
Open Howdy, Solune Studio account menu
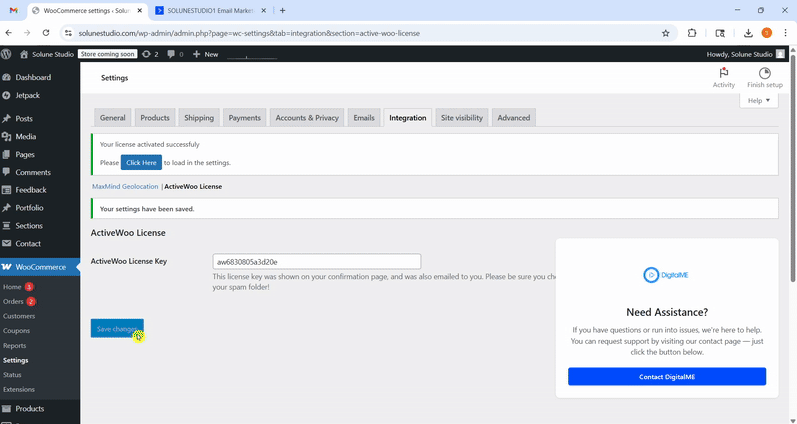[x=746, y=54]
